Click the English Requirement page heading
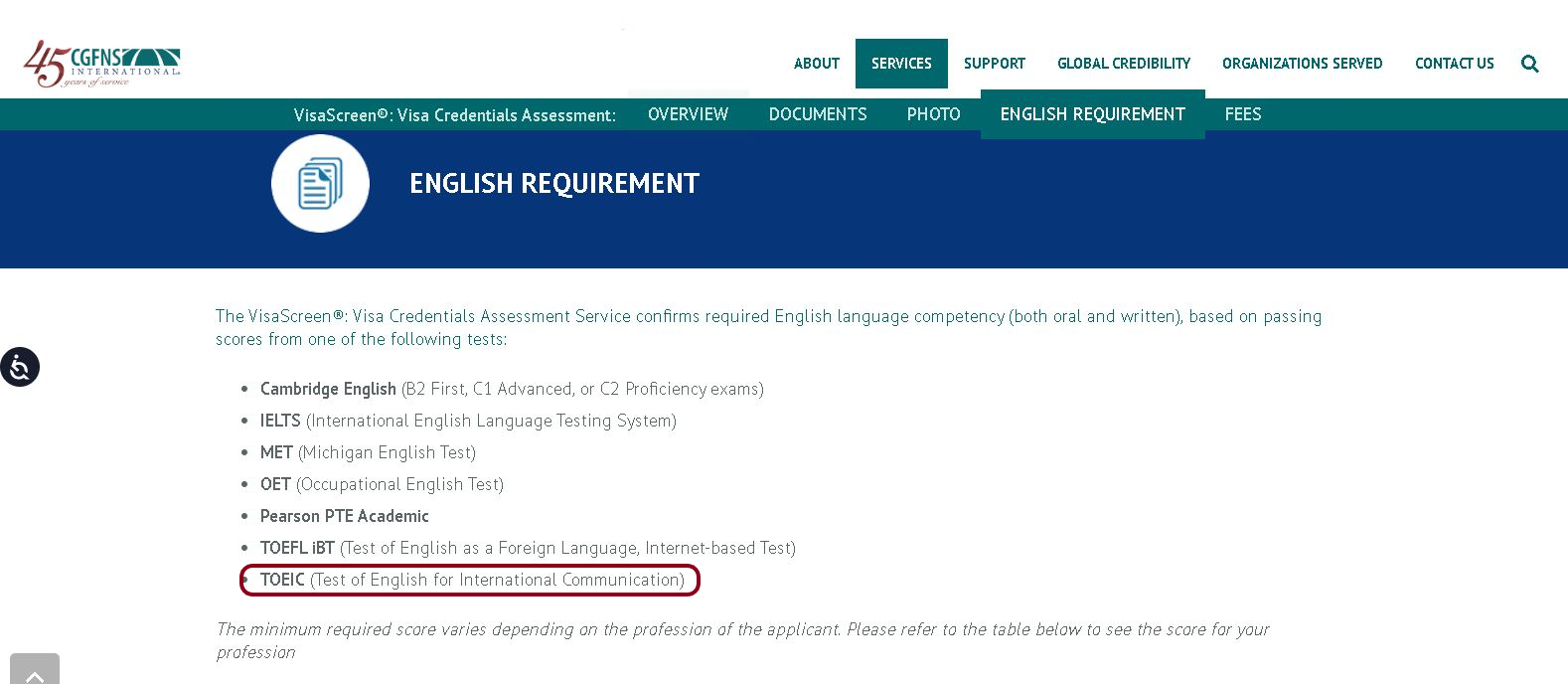The image size is (1568, 684). click(x=554, y=184)
